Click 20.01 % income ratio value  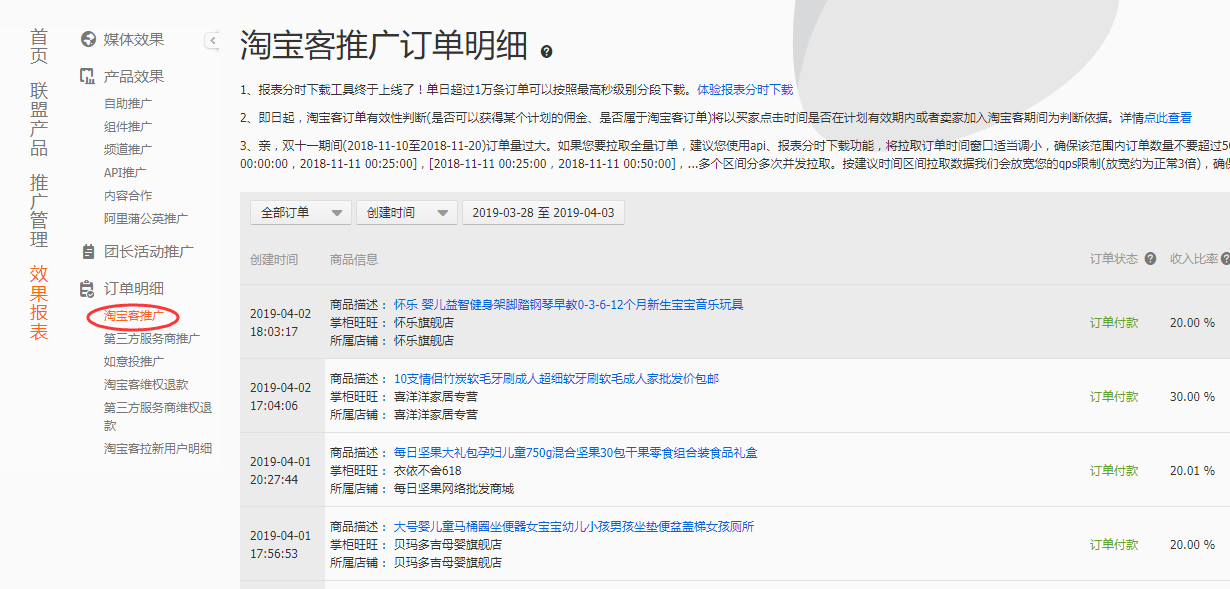(x=1192, y=470)
